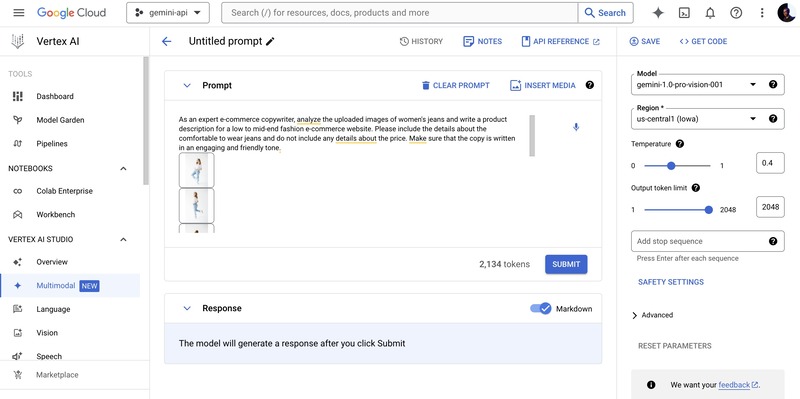
Task: Open the three-dot utilities menu
Action: point(762,13)
